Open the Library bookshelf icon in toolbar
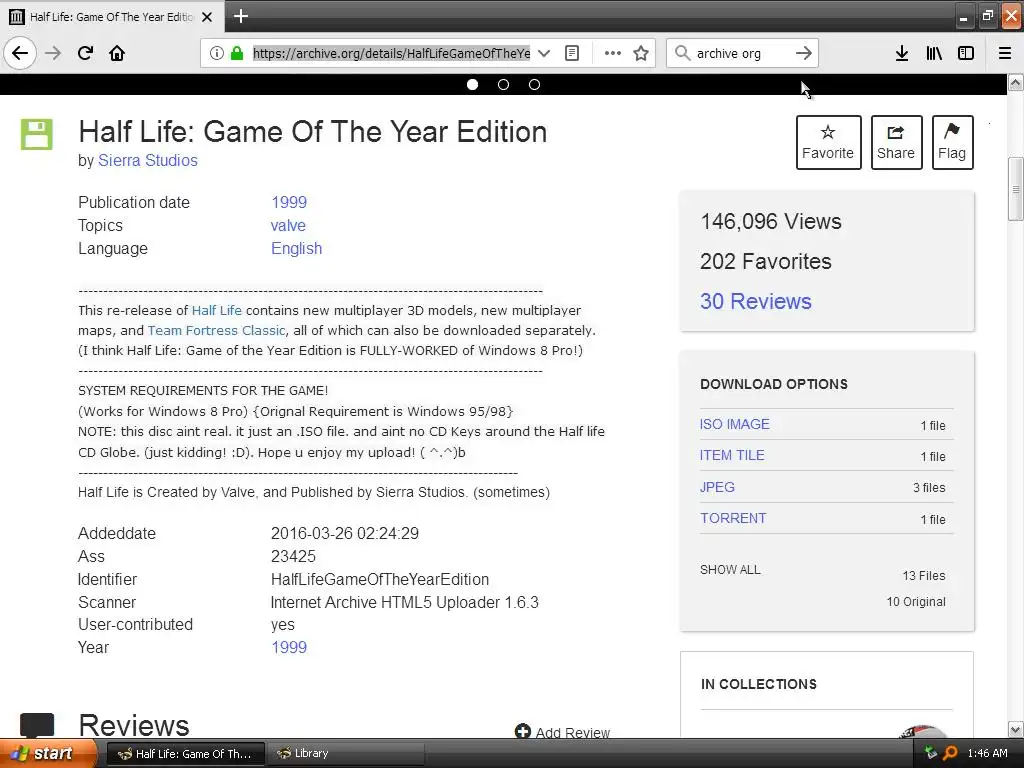This screenshot has height=768, width=1024. 934,53
